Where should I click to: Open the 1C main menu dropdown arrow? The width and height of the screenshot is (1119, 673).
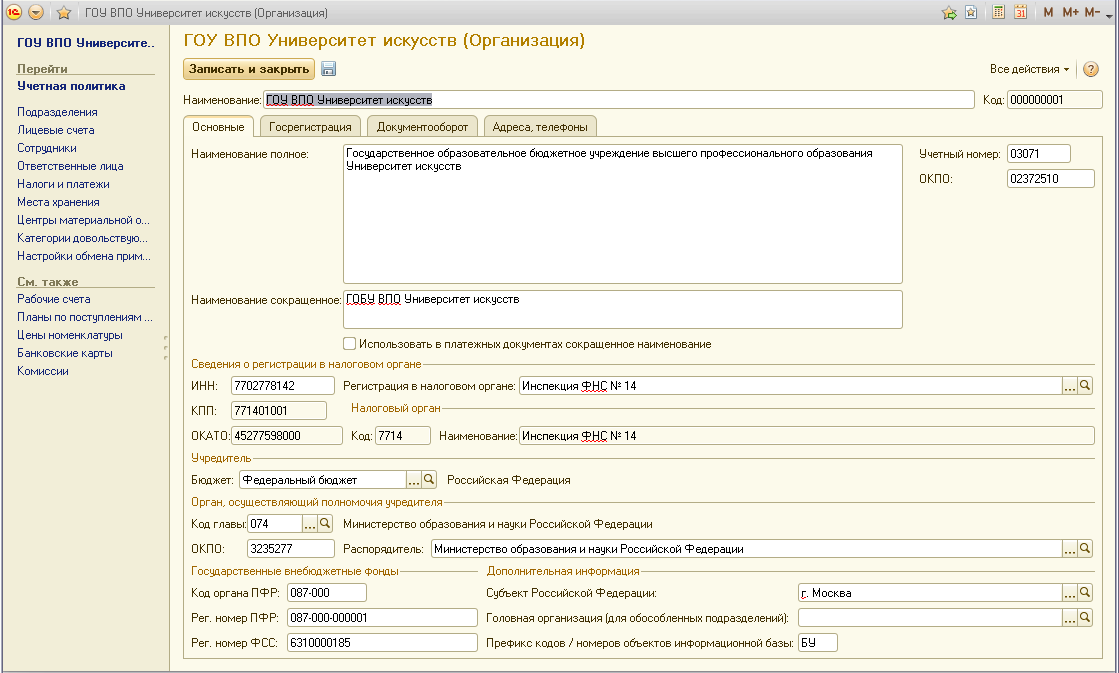tap(36, 13)
